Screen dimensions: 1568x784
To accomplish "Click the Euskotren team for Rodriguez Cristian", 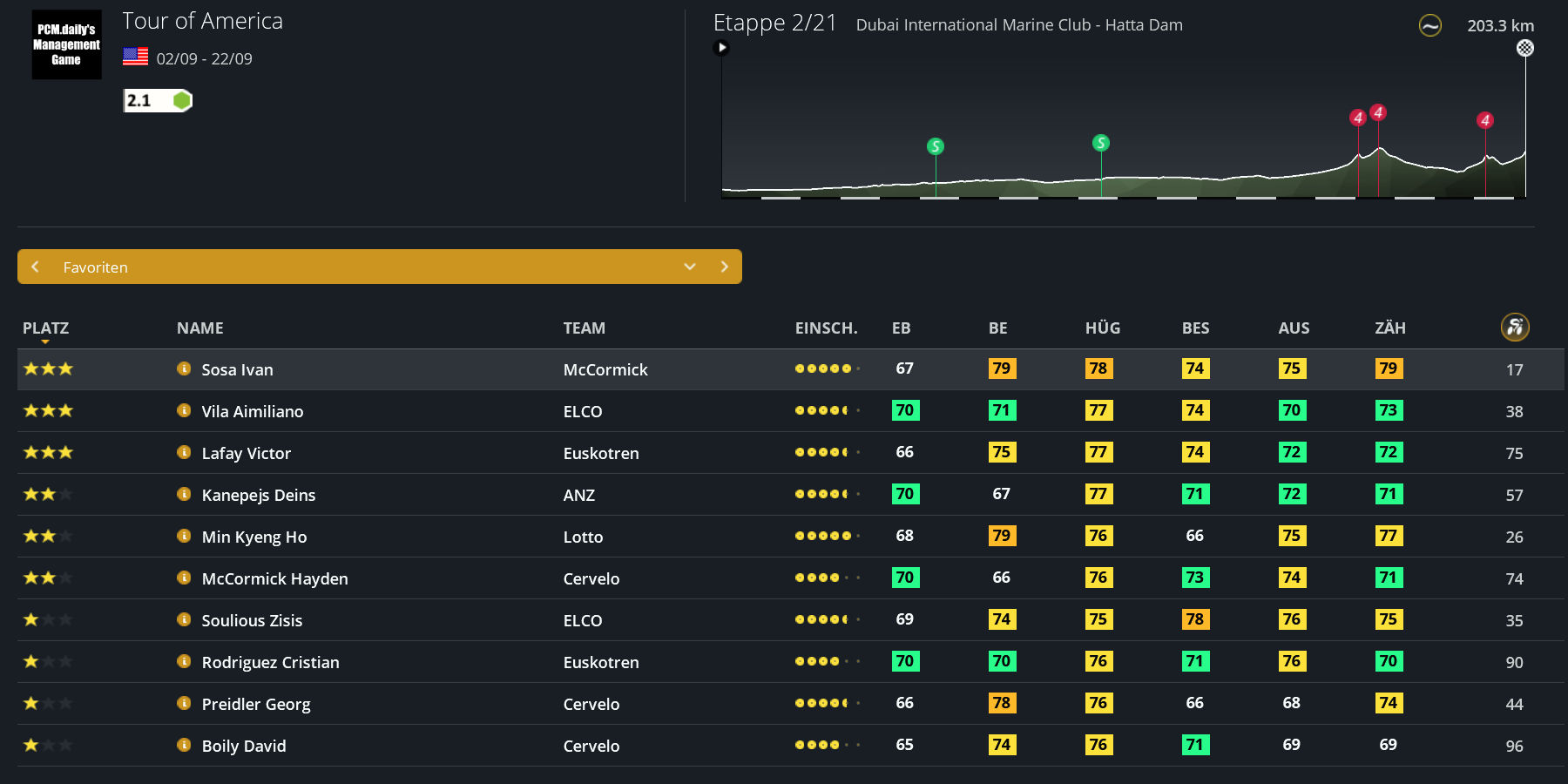I will pyautogui.click(x=601, y=662).
